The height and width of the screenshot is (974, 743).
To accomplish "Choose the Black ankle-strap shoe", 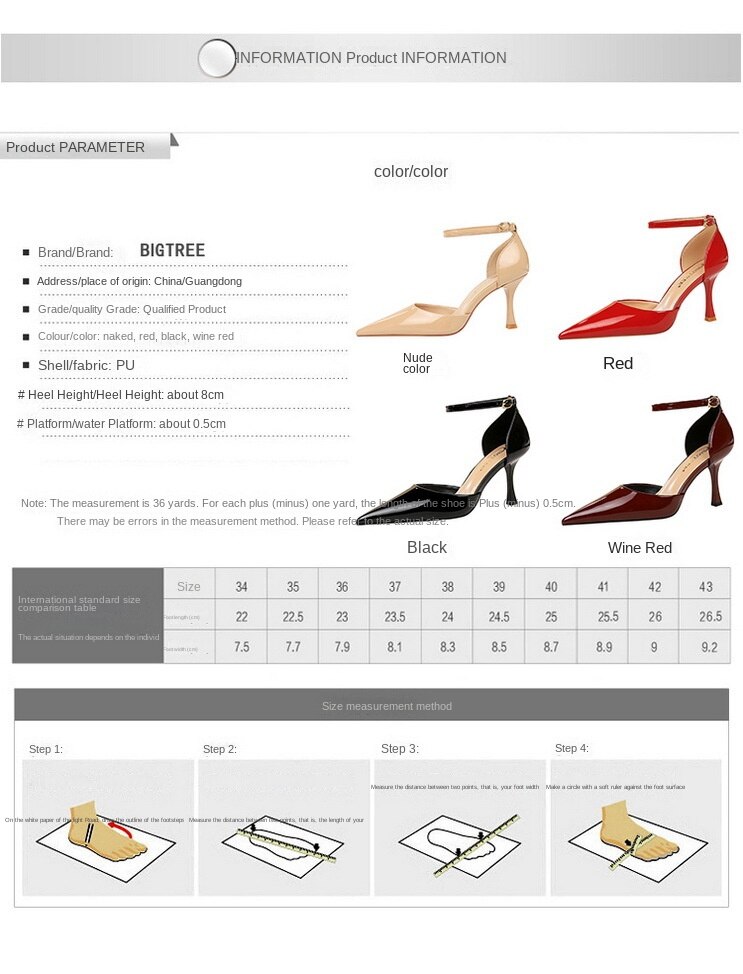I will click(444, 460).
